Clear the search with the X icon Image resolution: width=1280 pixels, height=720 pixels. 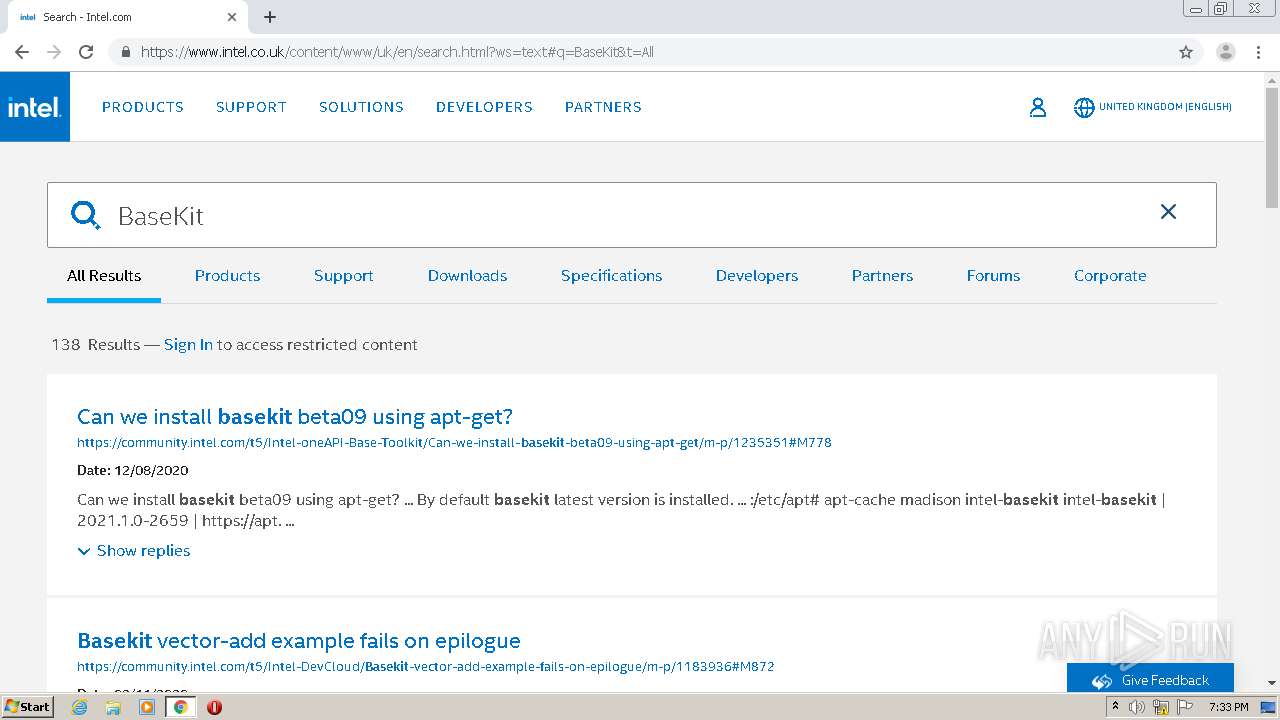click(1168, 211)
